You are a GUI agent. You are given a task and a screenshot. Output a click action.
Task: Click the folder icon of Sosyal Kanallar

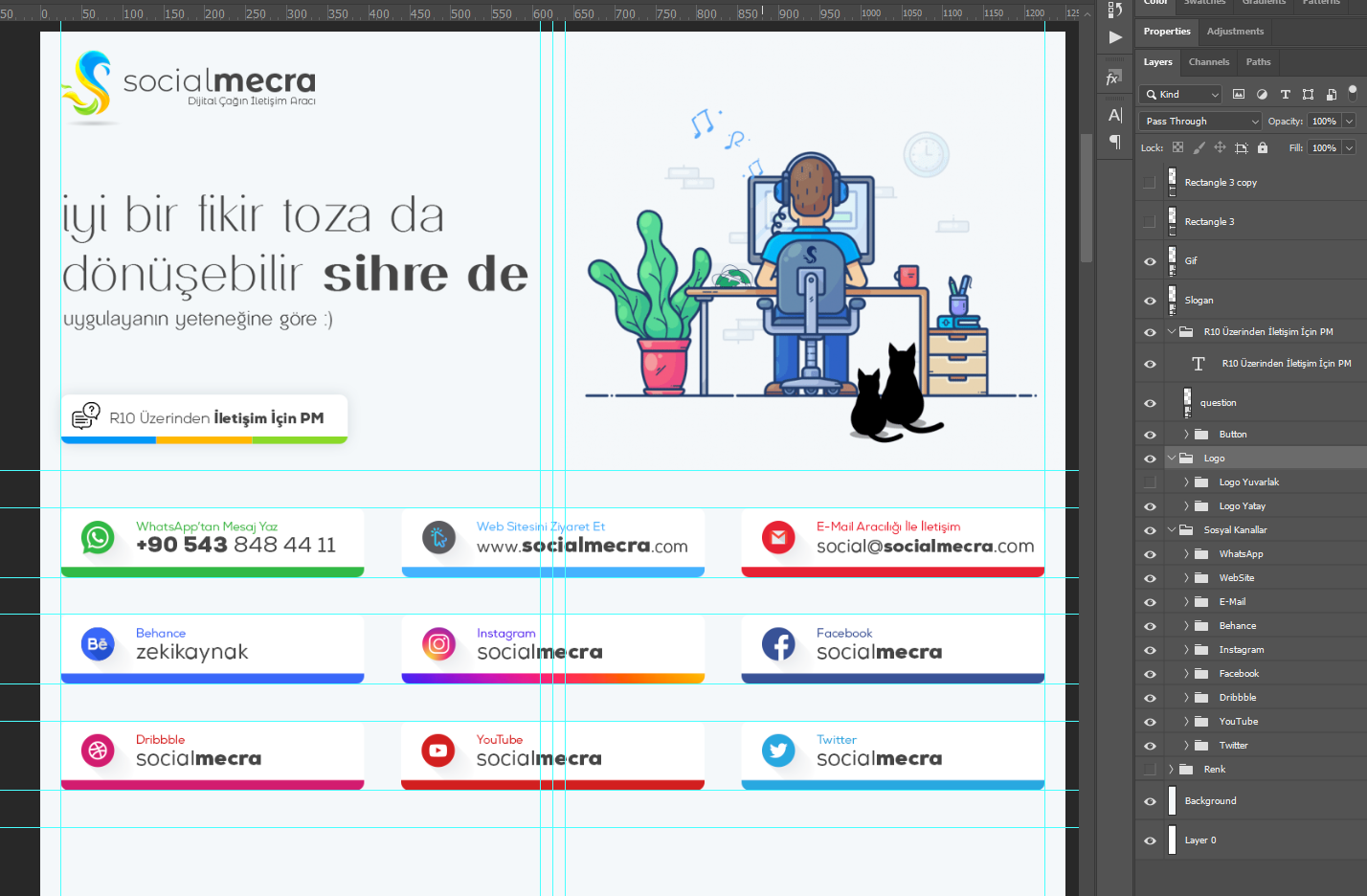[x=1186, y=530]
